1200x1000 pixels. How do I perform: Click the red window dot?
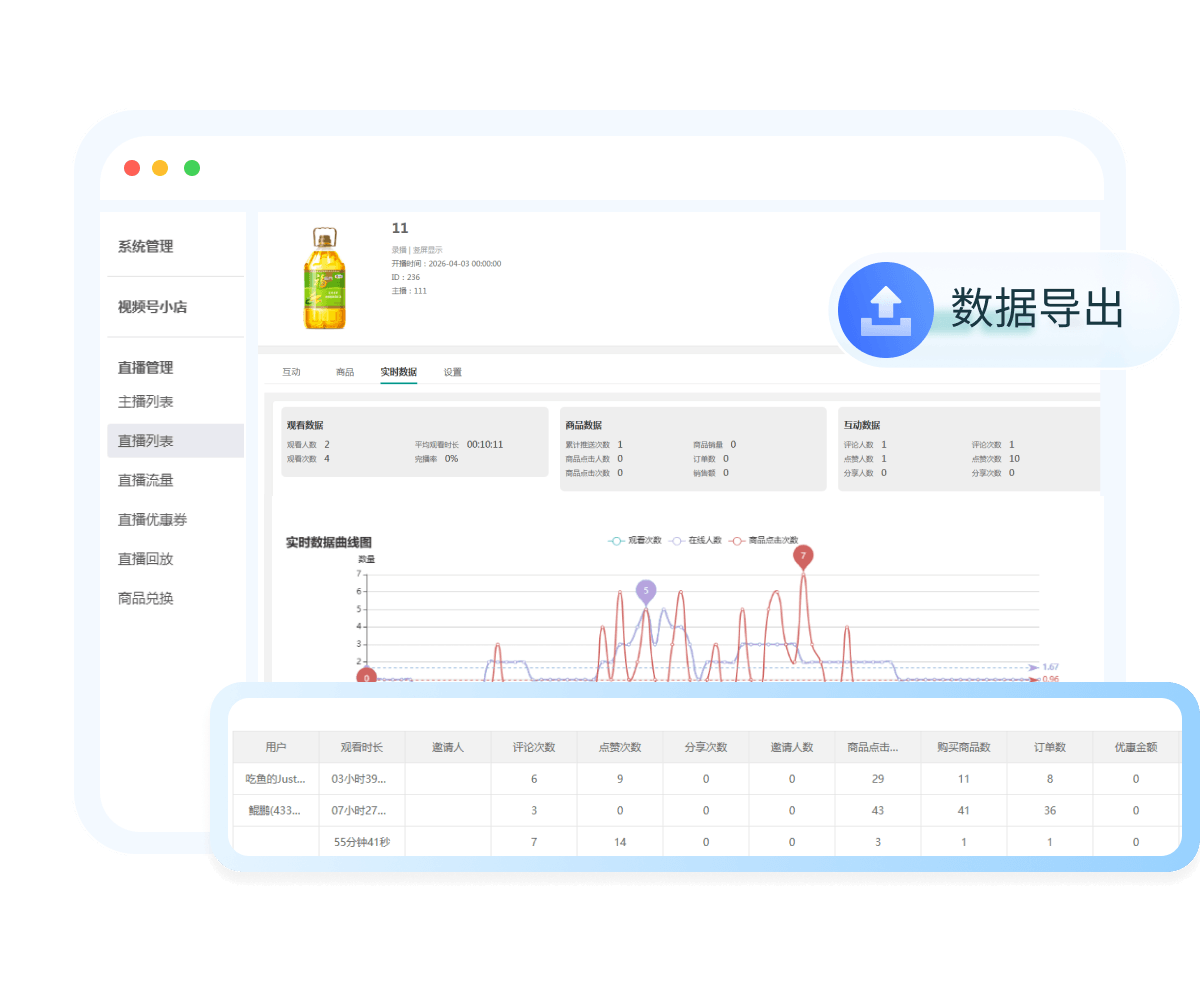pyautogui.click(x=132, y=168)
